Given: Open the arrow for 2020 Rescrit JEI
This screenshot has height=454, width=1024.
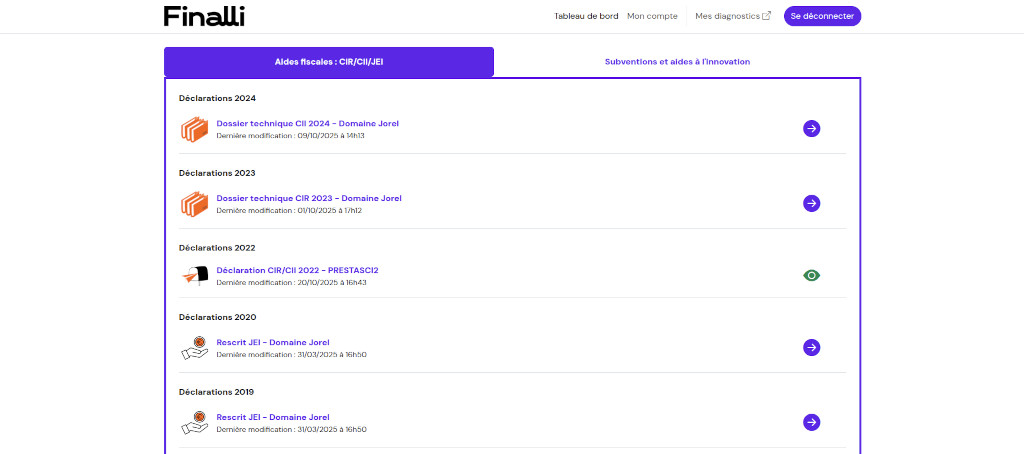Looking at the screenshot, I should coord(811,347).
